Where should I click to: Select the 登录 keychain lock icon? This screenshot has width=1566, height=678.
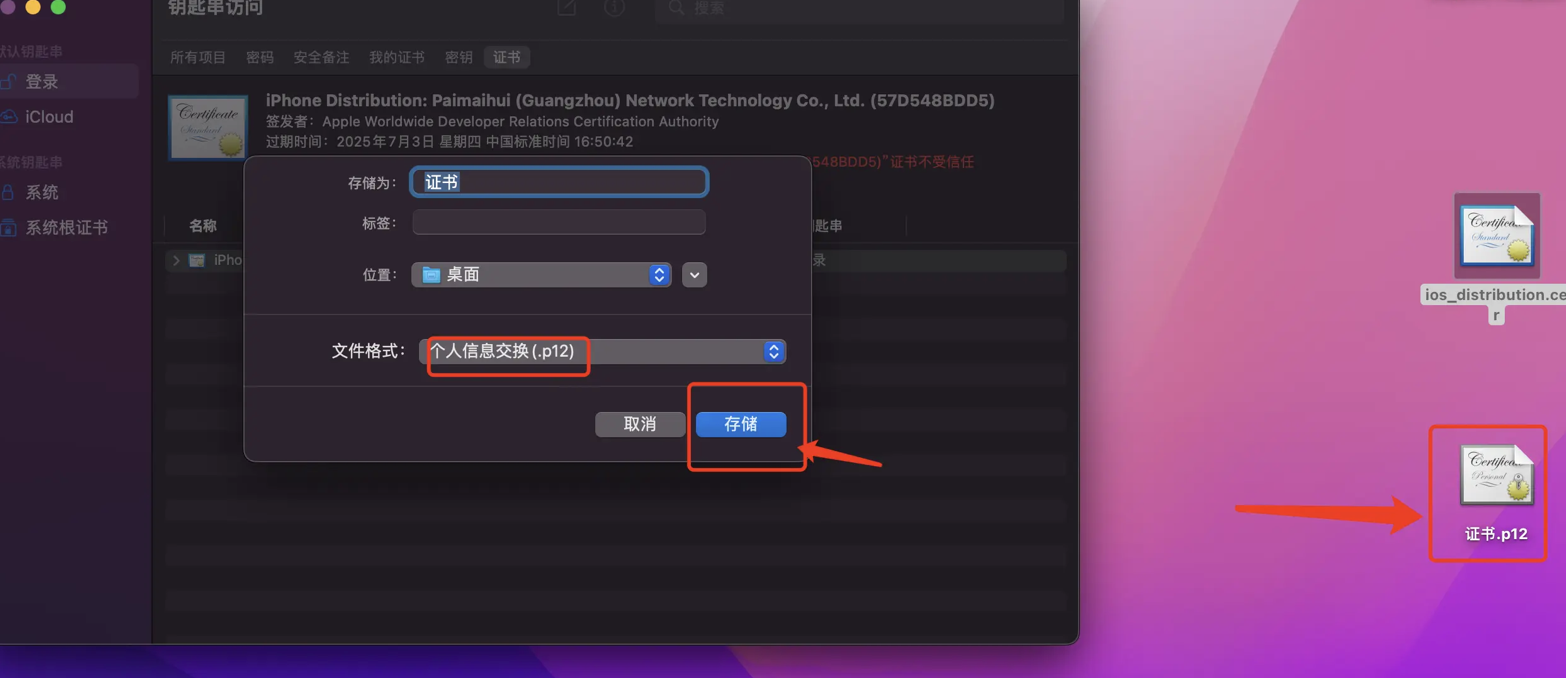pyautogui.click(x=8, y=82)
